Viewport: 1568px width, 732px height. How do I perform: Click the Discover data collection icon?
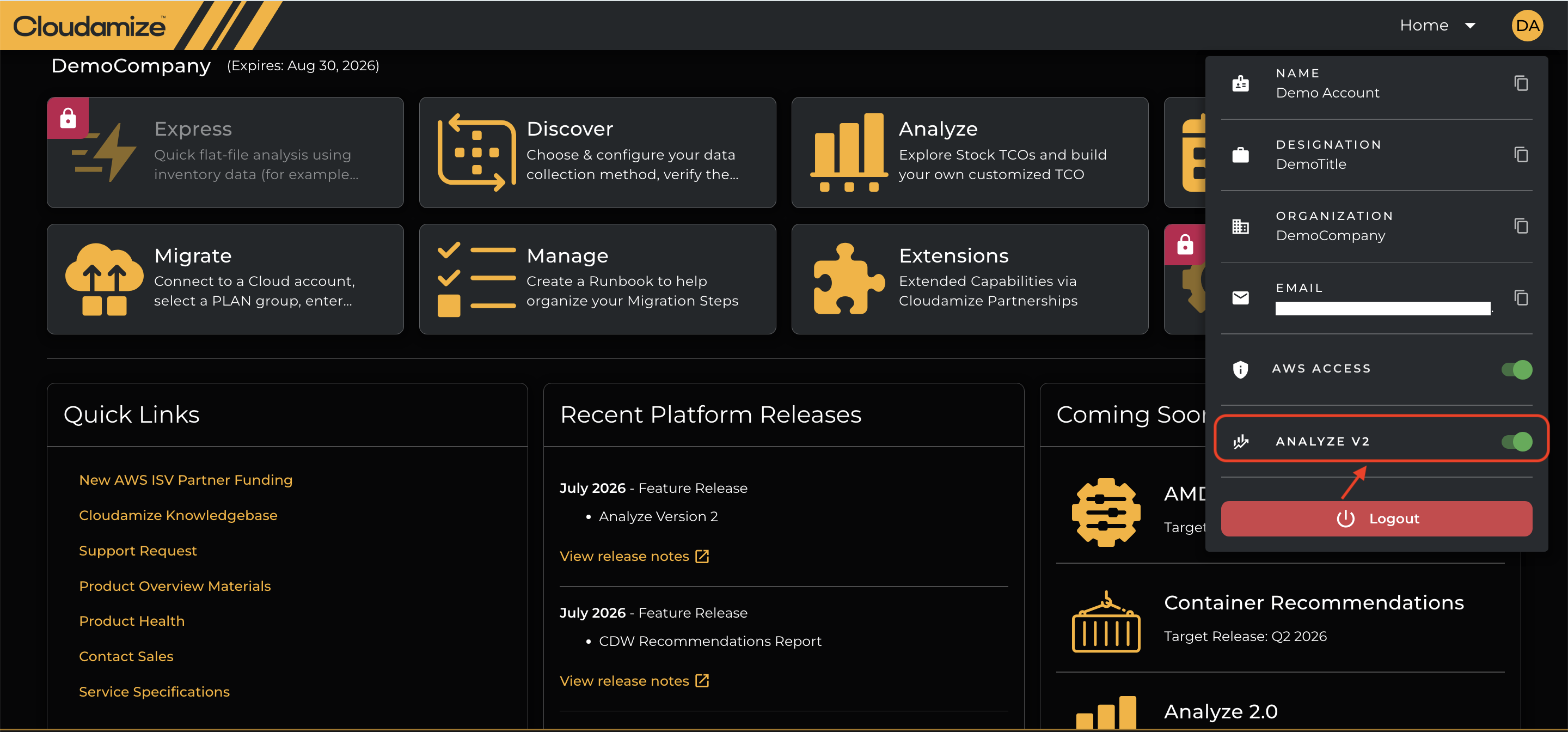coord(476,152)
